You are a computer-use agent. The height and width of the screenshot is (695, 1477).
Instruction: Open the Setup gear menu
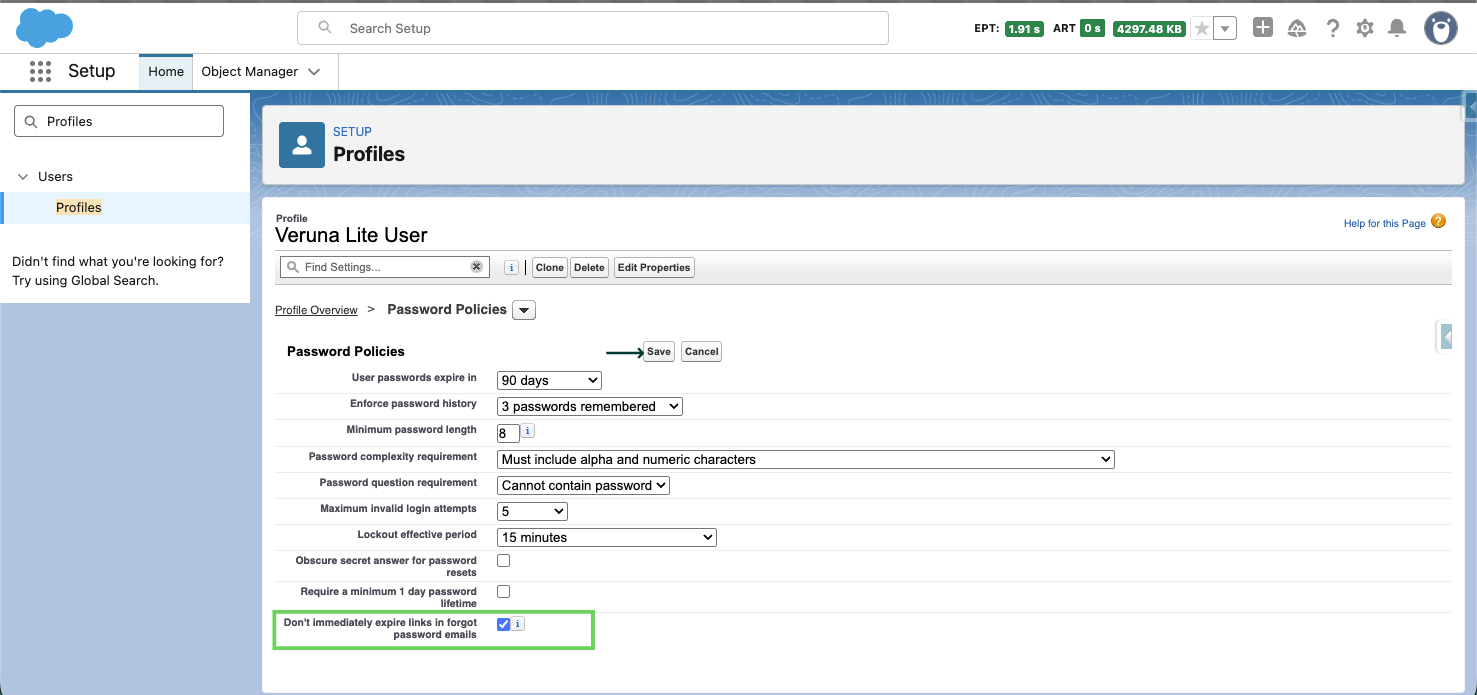(1365, 28)
